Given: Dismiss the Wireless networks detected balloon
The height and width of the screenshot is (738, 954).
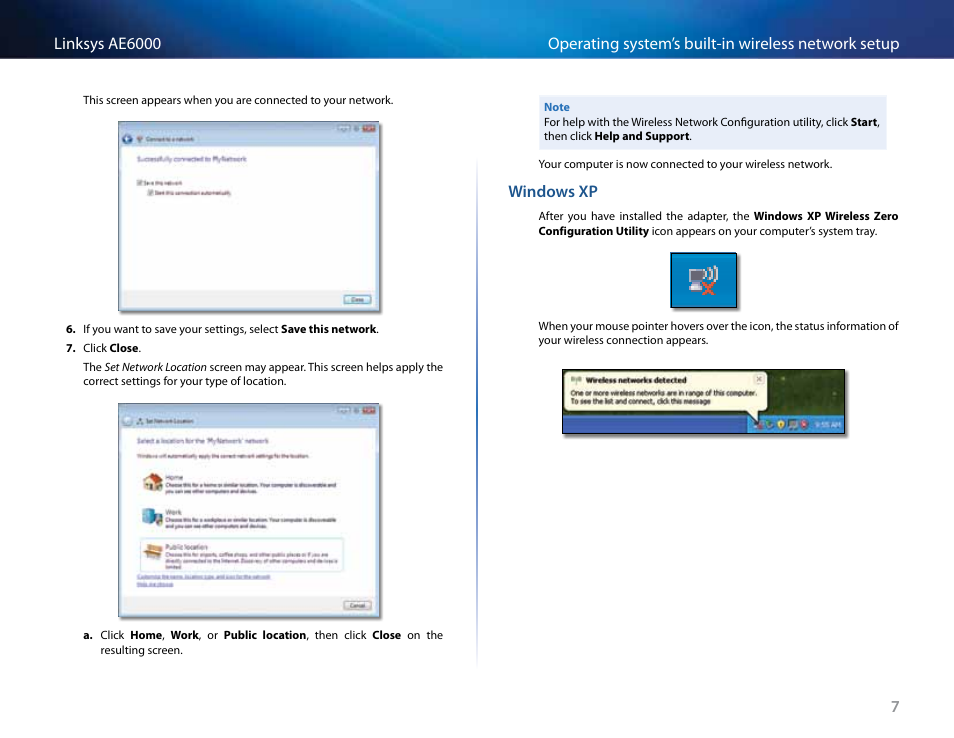Looking at the screenshot, I should pos(759,379).
